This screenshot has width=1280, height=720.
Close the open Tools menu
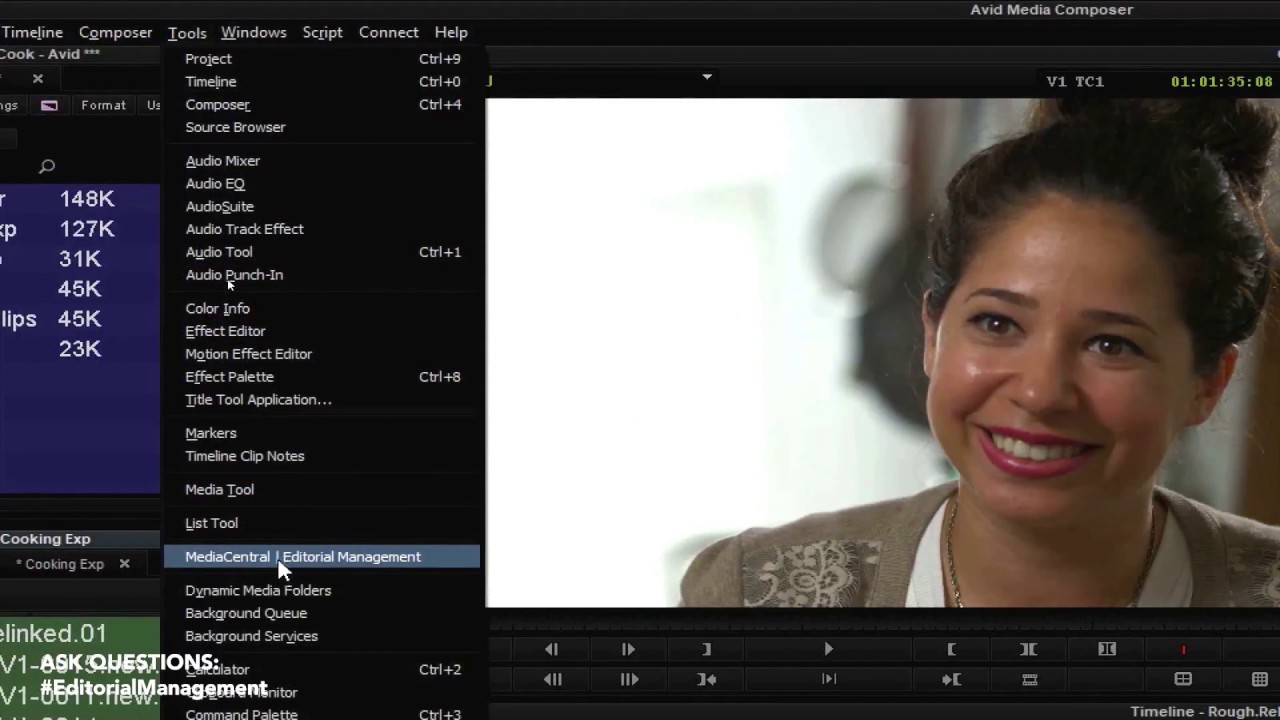pos(187,32)
